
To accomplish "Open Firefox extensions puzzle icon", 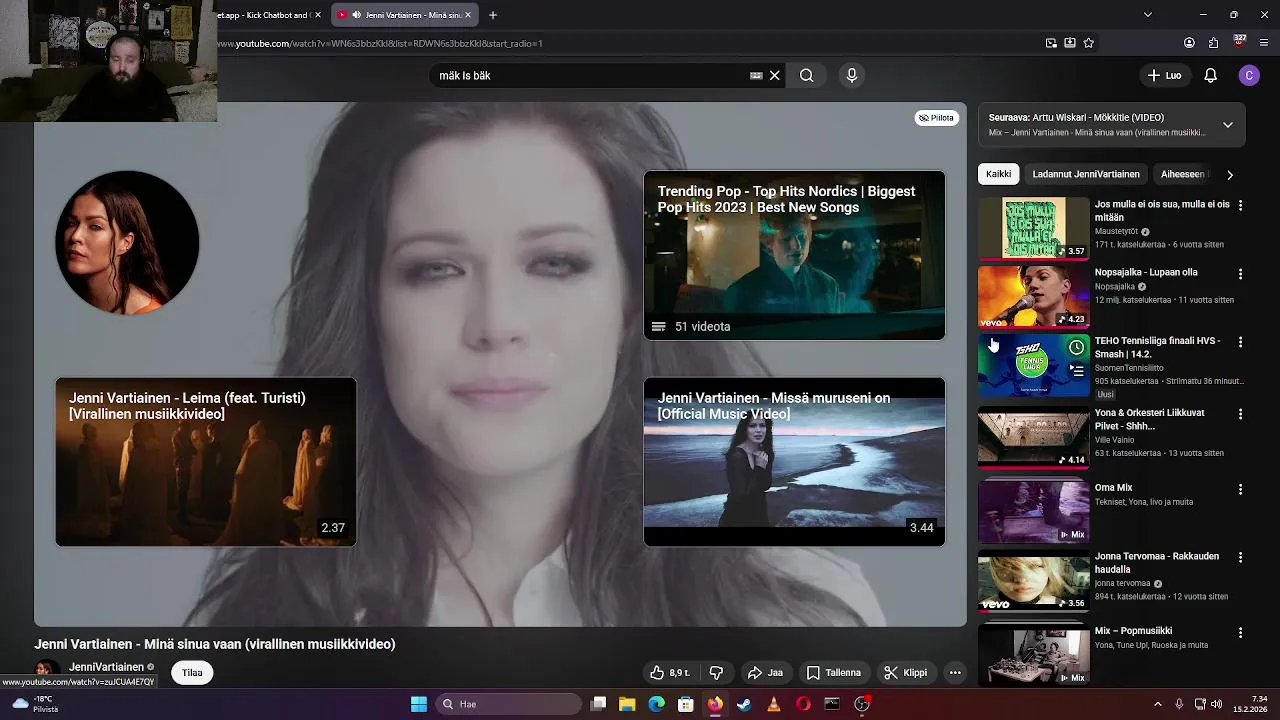I will pyautogui.click(x=1213, y=43).
